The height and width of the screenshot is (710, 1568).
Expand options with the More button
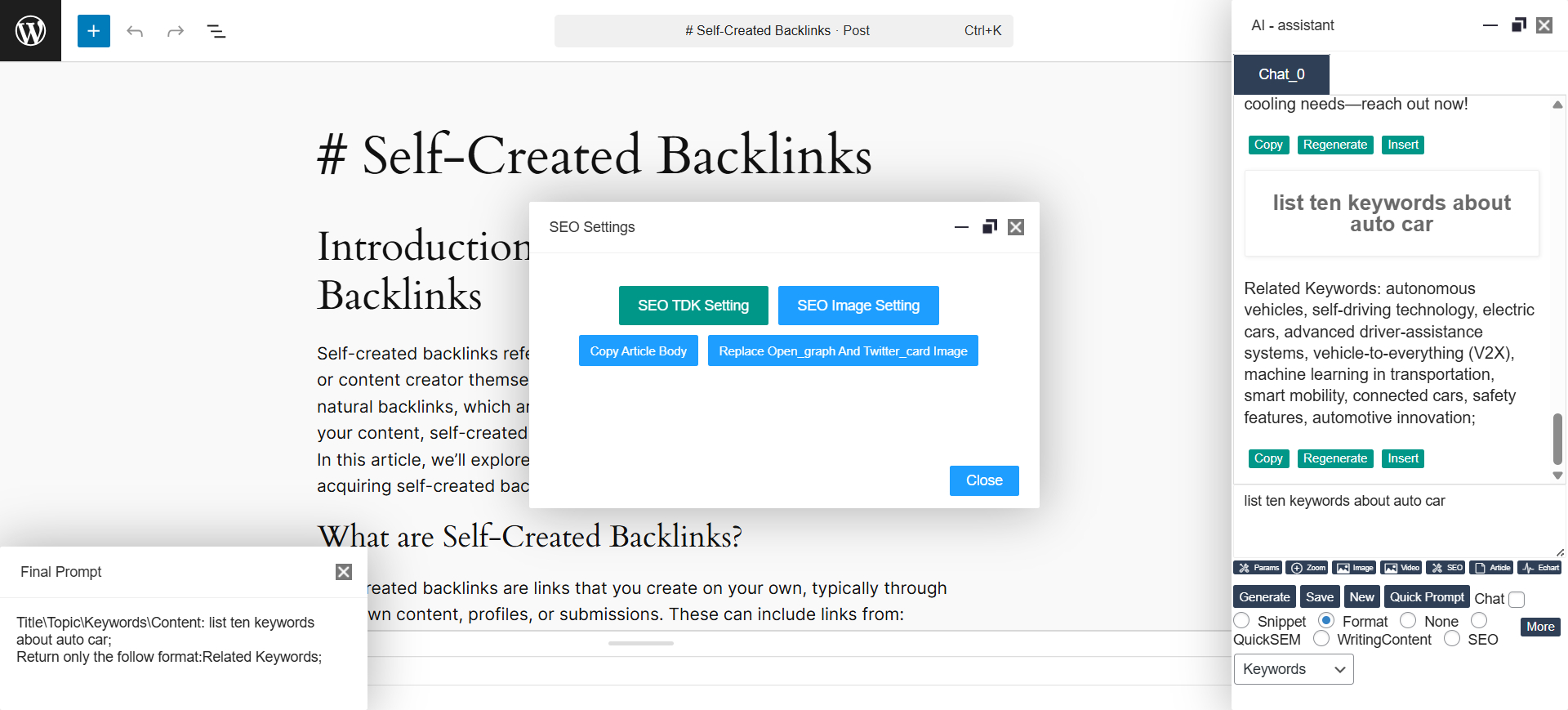[1540, 627]
